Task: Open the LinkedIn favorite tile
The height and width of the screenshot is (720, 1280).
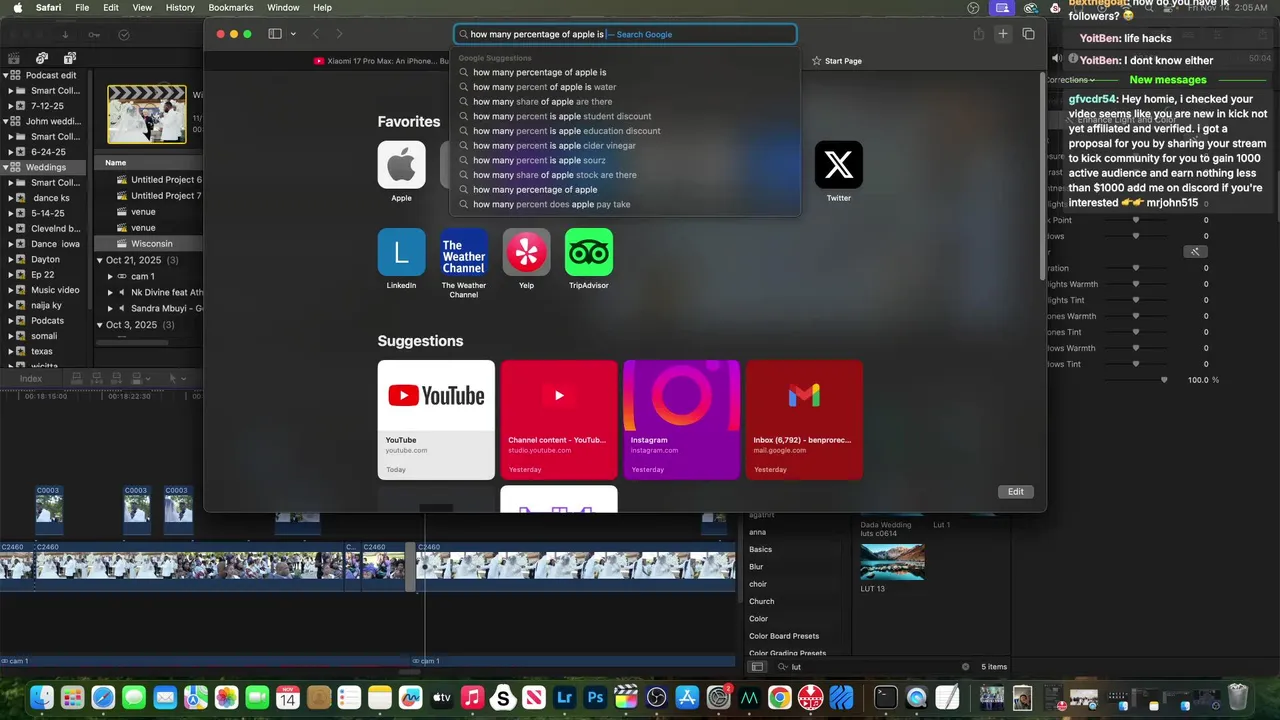Action: (x=401, y=252)
